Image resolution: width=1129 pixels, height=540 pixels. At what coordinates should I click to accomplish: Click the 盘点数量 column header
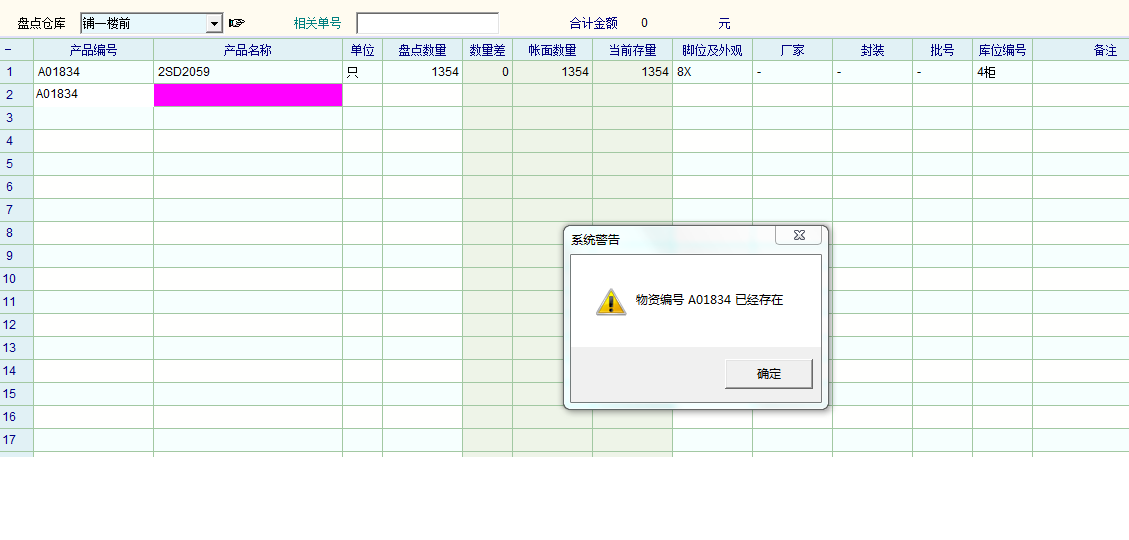point(422,50)
